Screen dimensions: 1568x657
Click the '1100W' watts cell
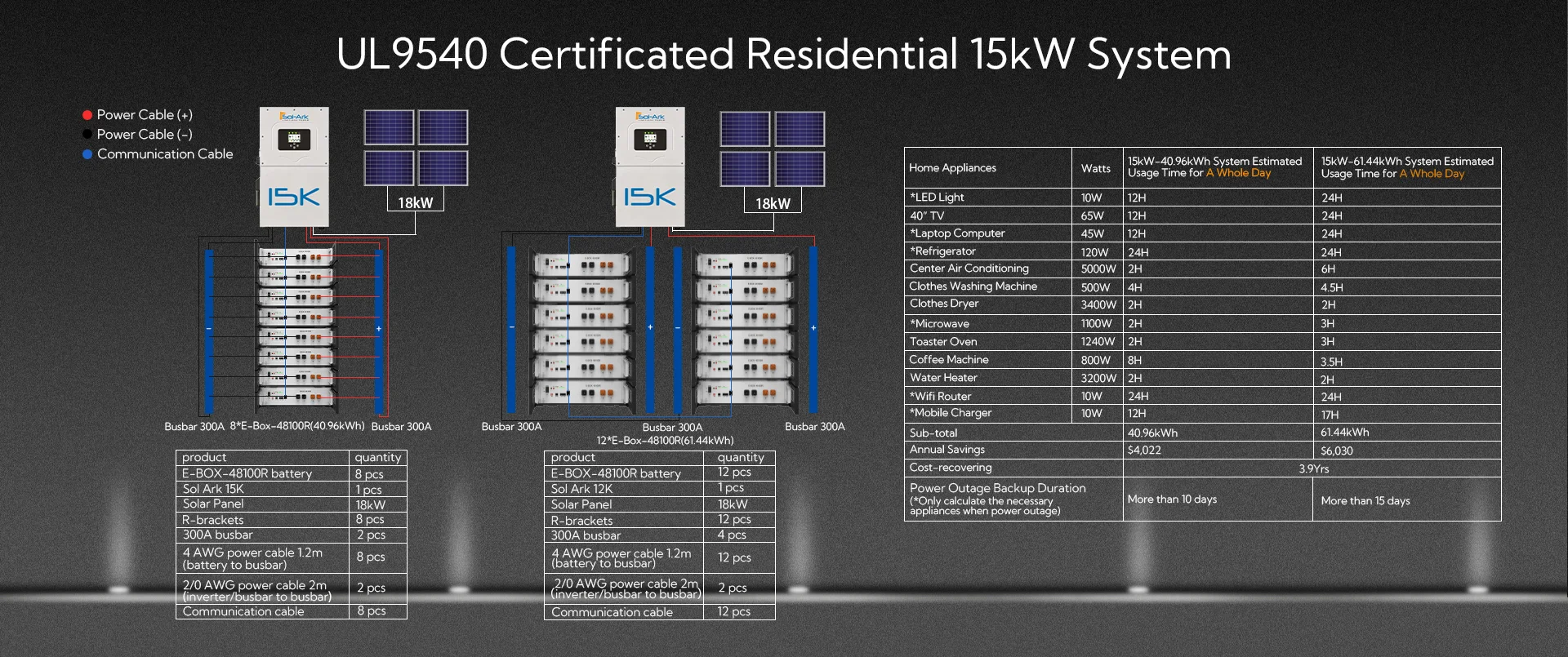click(1097, 324)
